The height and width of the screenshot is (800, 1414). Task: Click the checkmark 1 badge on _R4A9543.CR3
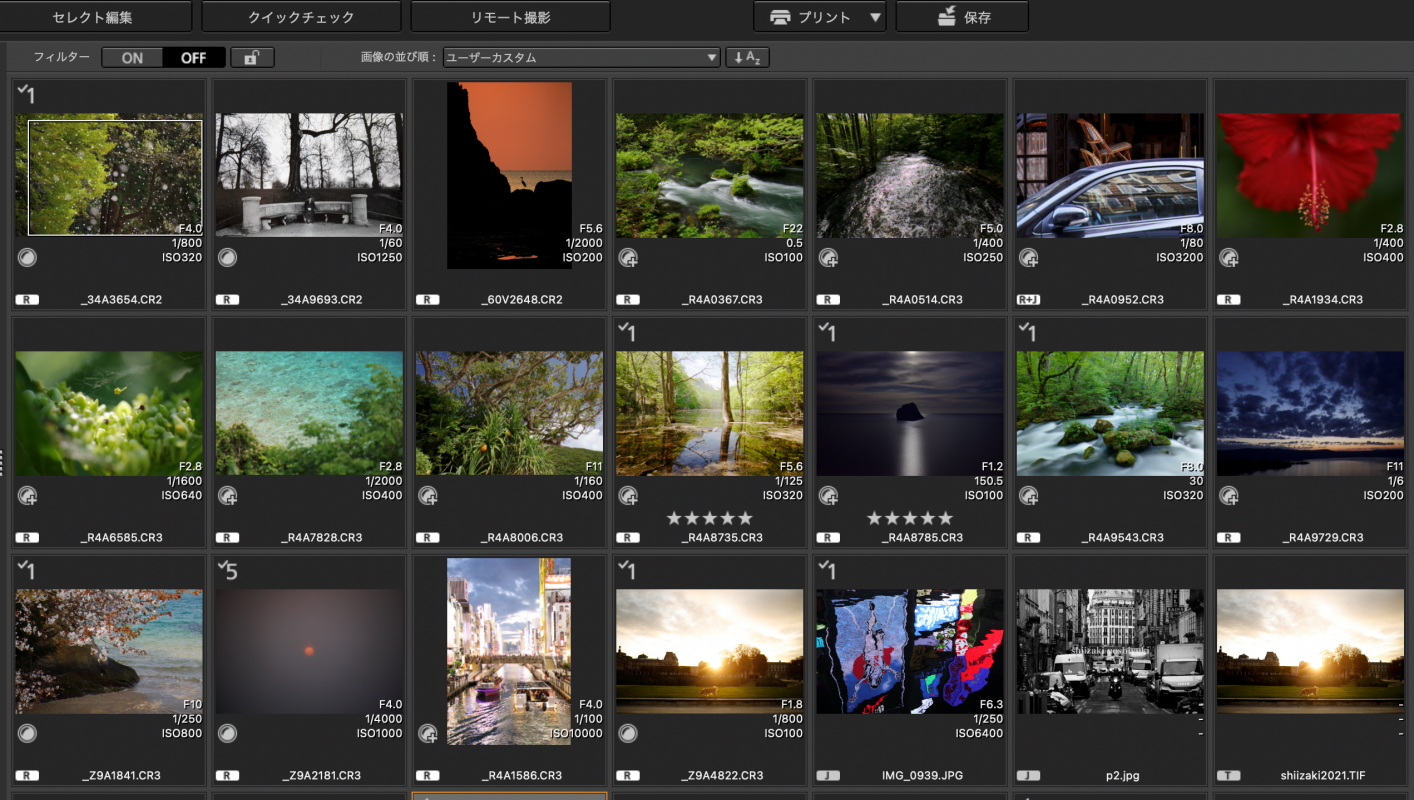coord(1027,333)
